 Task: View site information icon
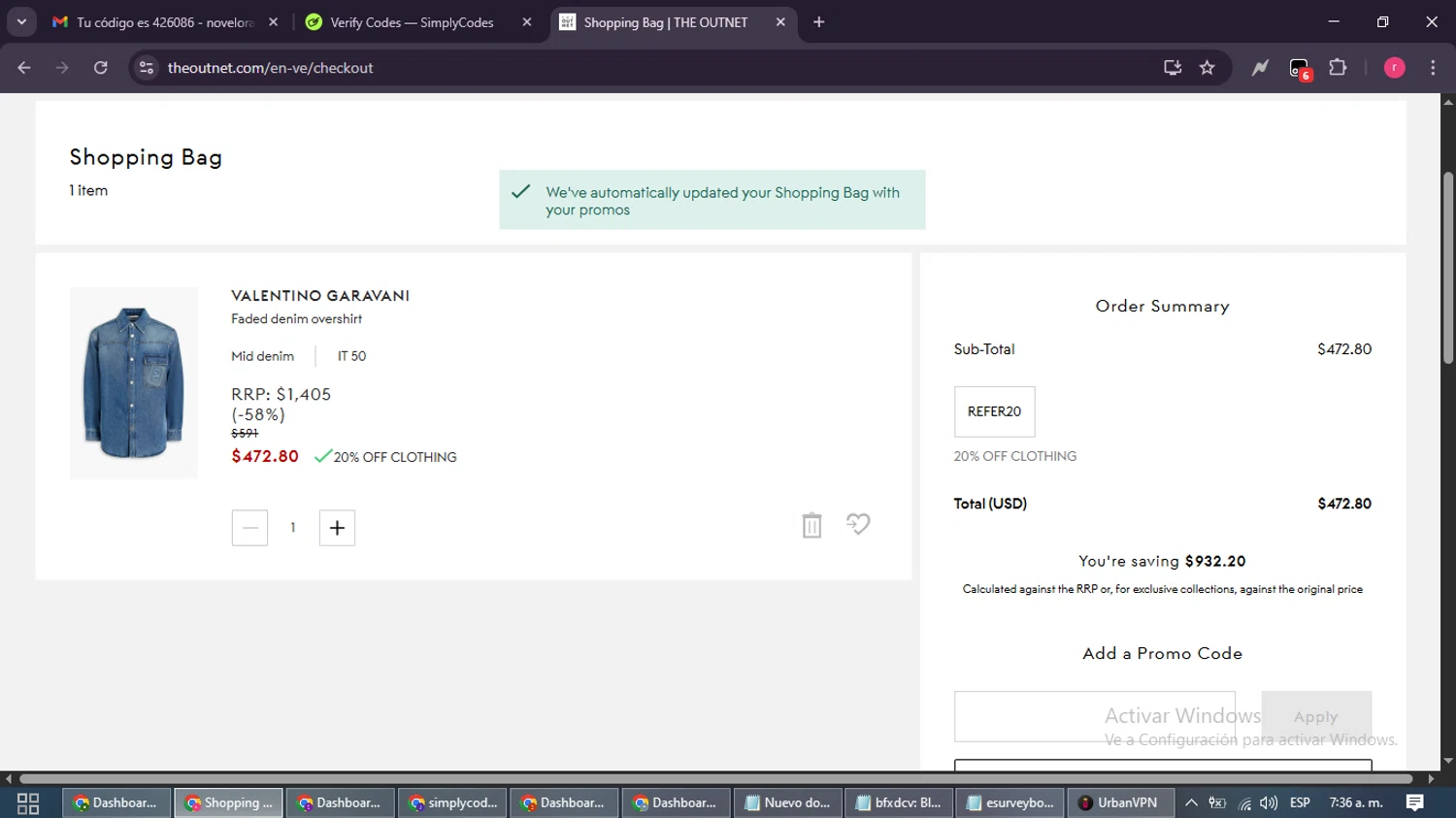coord(147,68)
